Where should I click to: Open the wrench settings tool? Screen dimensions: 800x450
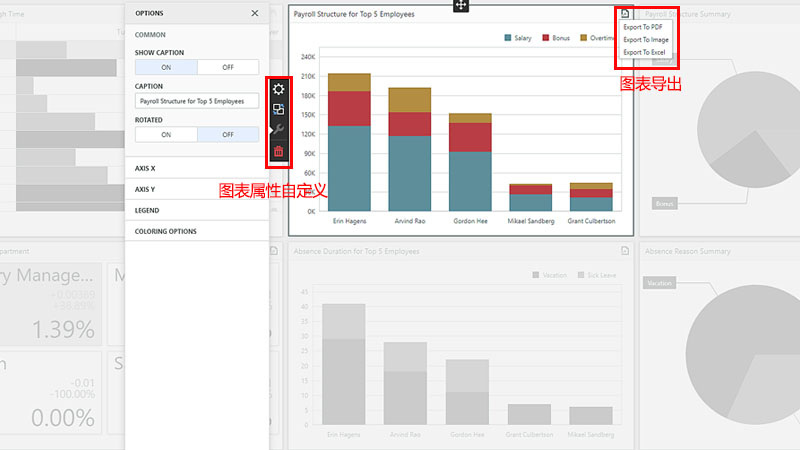(x=279, y=131)
